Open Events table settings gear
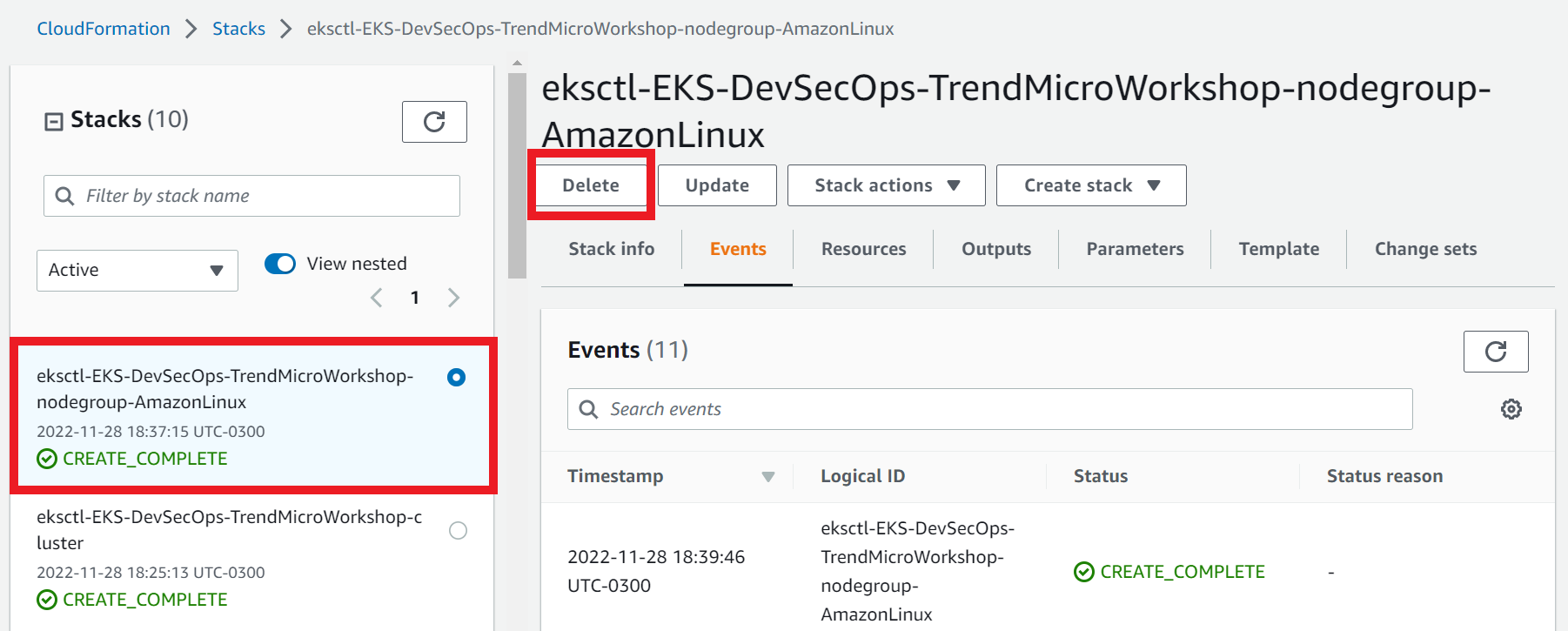Screen dimensions: 1568x631 pos(1511,409)
